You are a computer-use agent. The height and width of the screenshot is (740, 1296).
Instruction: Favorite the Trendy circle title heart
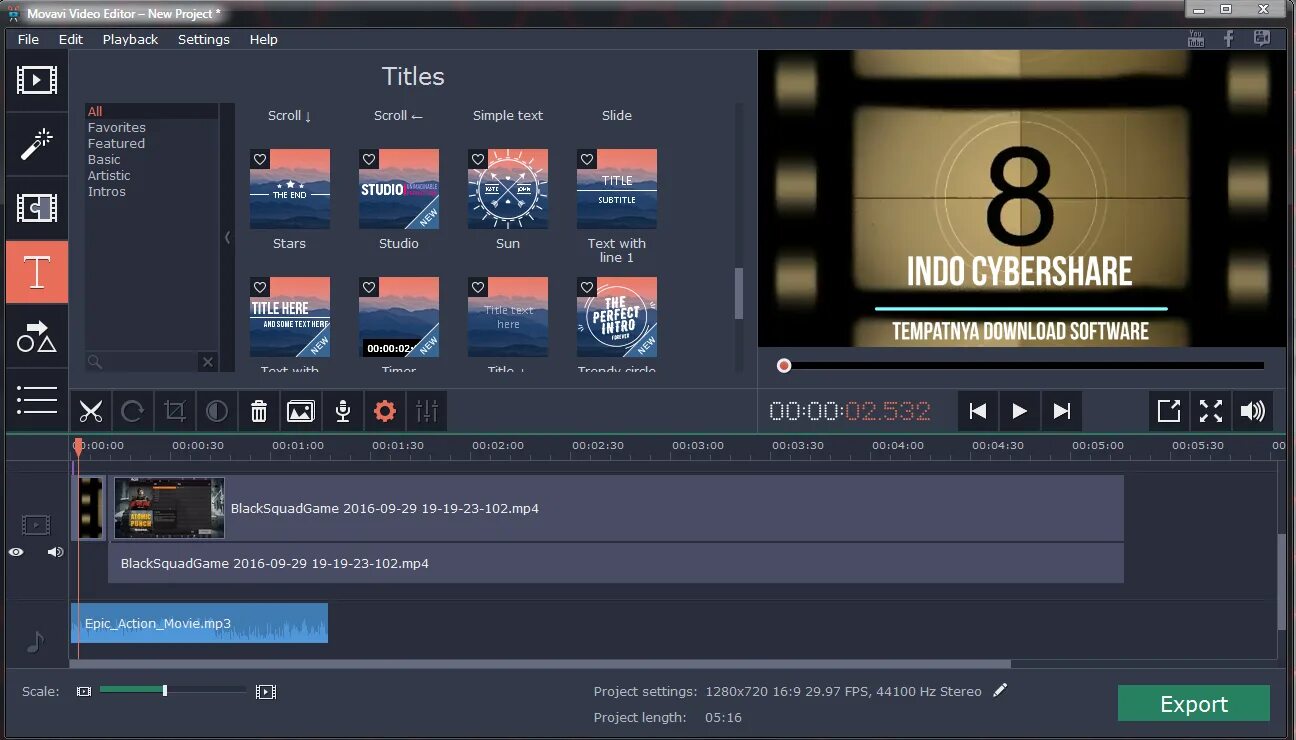[587, 287]
